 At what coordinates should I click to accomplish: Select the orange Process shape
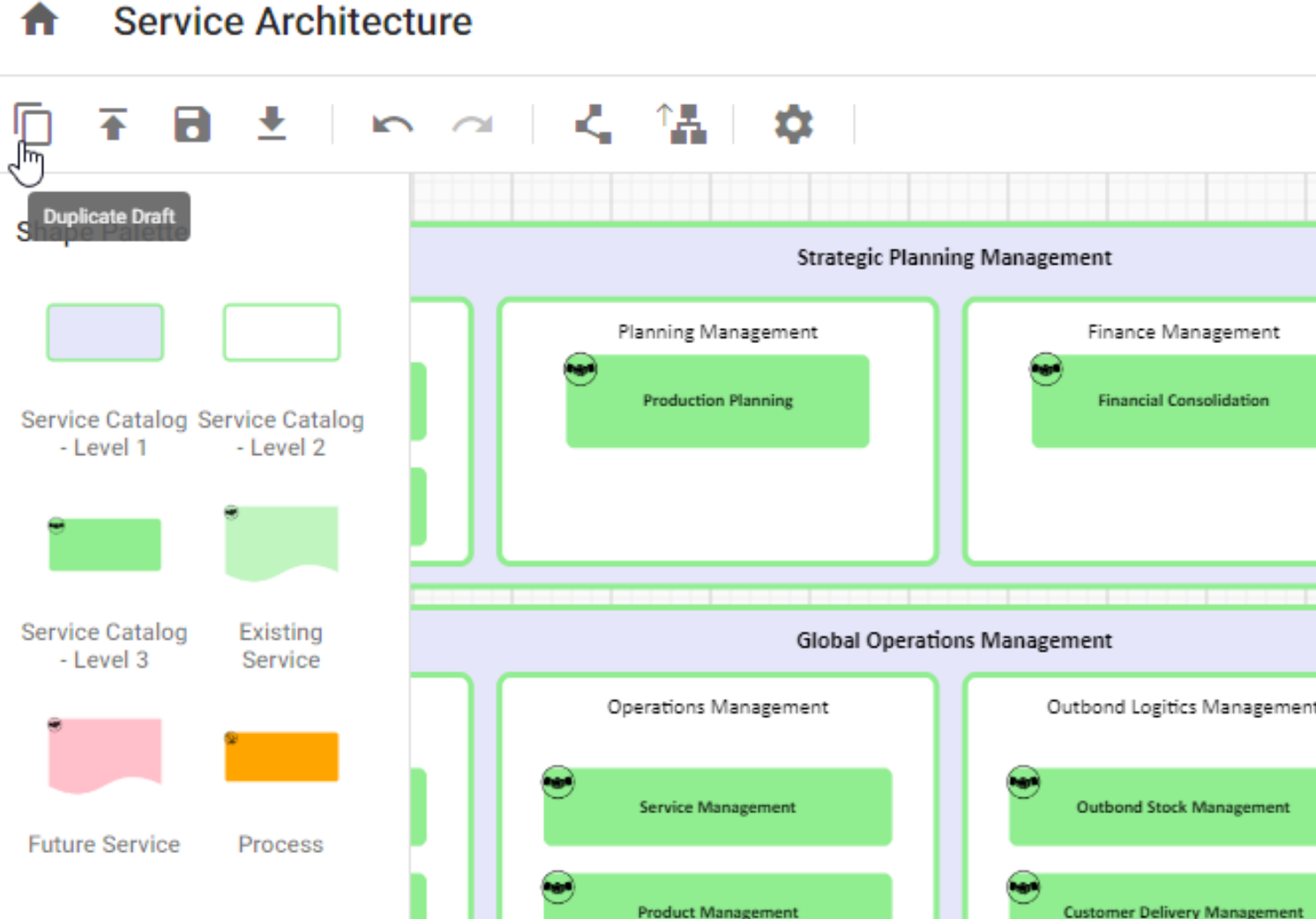tap(280, 755)
